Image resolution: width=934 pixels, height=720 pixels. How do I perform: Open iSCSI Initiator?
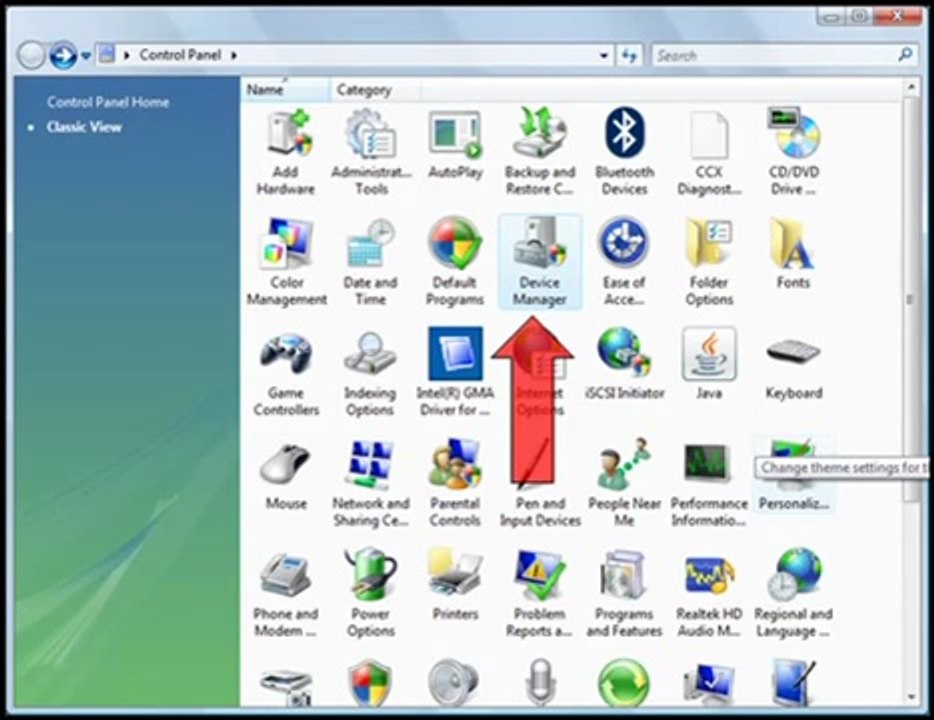[x=624, y=365]
